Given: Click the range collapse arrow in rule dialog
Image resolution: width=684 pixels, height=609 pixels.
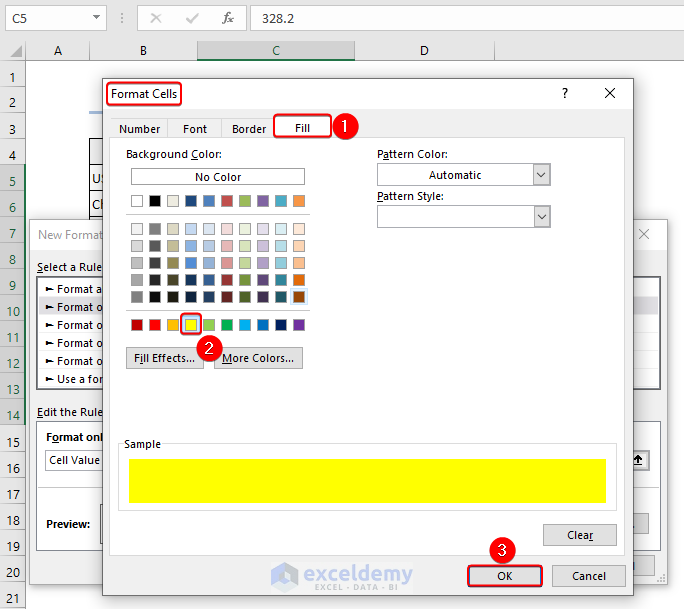Looking at the screenshot, I should [x=639, y=460].
